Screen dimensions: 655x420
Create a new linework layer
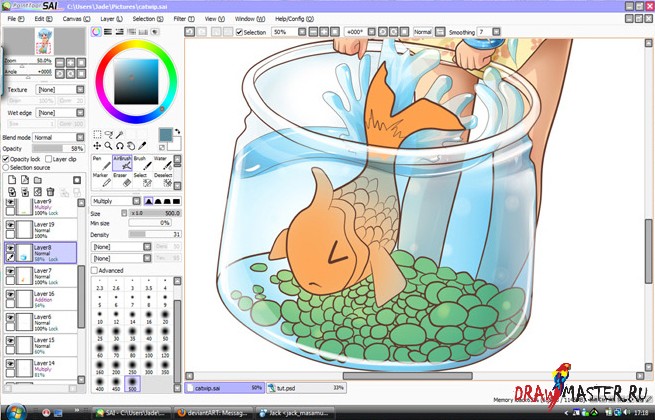25,180
